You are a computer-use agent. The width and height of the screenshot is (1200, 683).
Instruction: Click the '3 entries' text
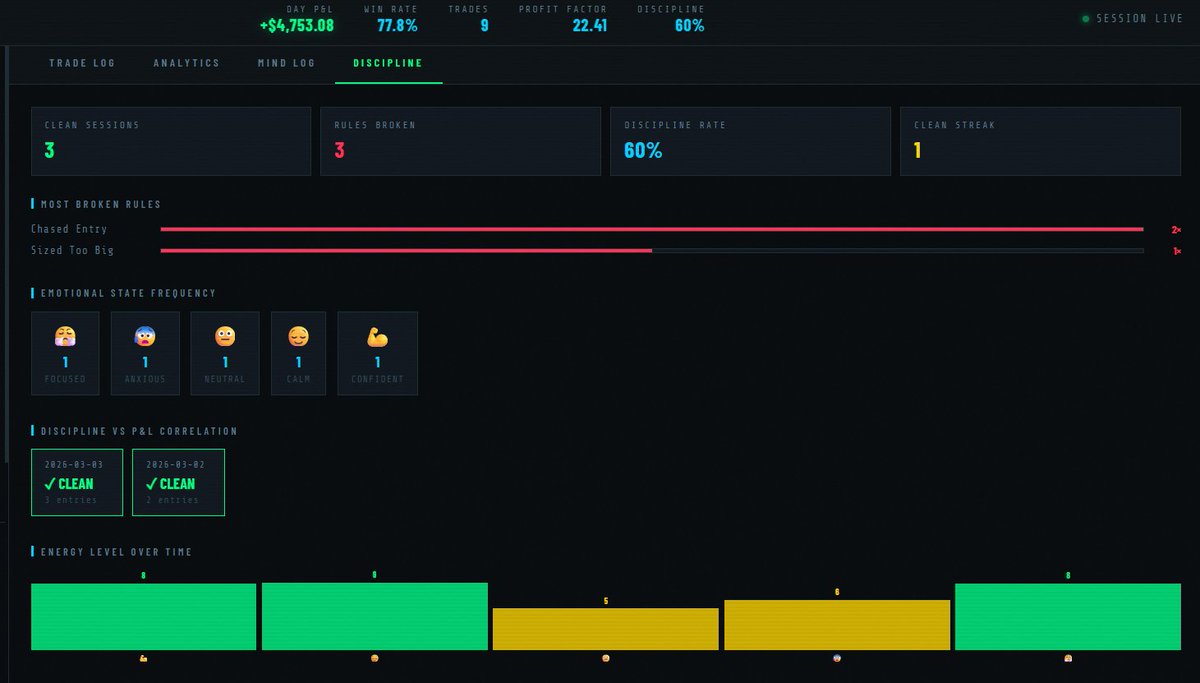pos(71,500)
